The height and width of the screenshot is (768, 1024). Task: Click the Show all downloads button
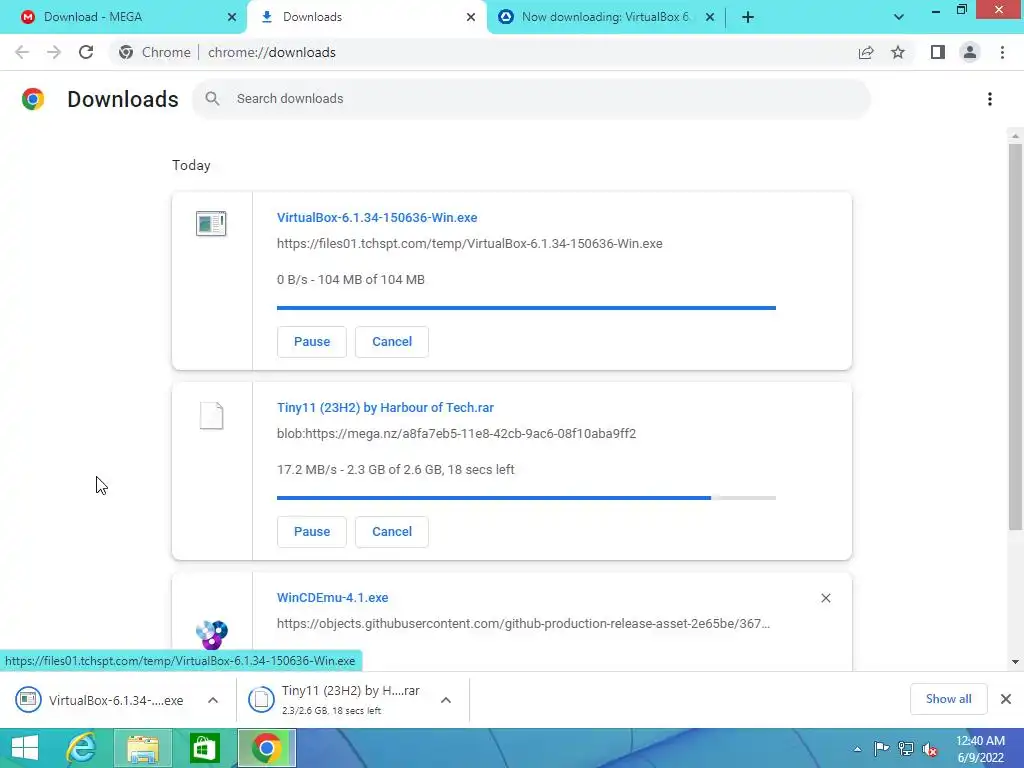948,699
